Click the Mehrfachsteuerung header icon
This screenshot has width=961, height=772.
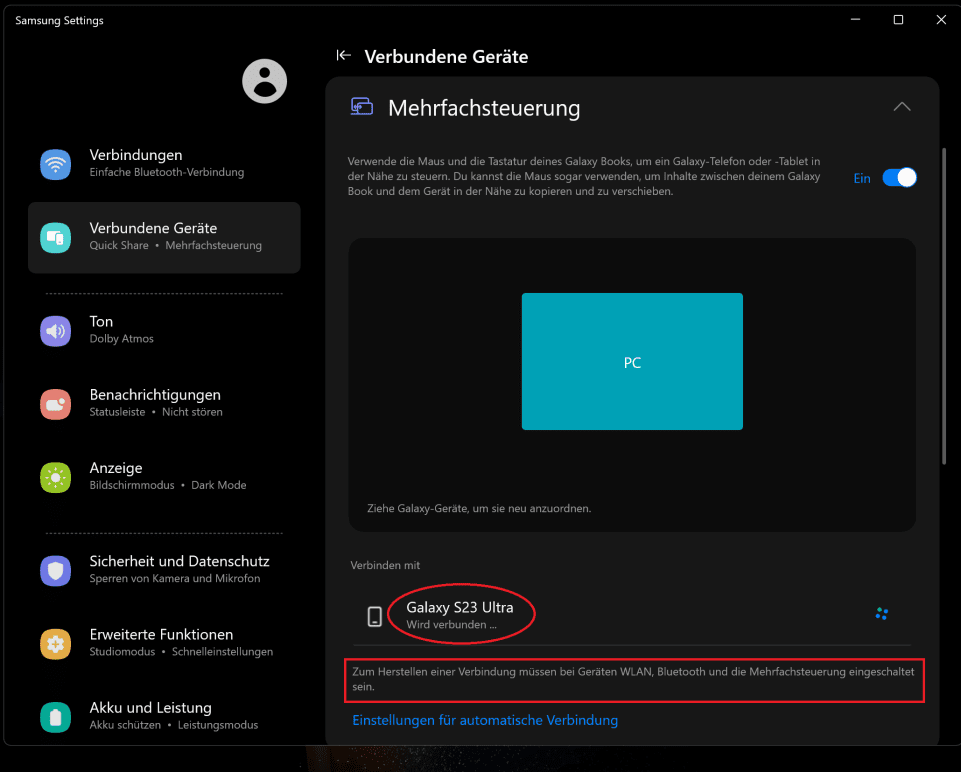[362, 107]
